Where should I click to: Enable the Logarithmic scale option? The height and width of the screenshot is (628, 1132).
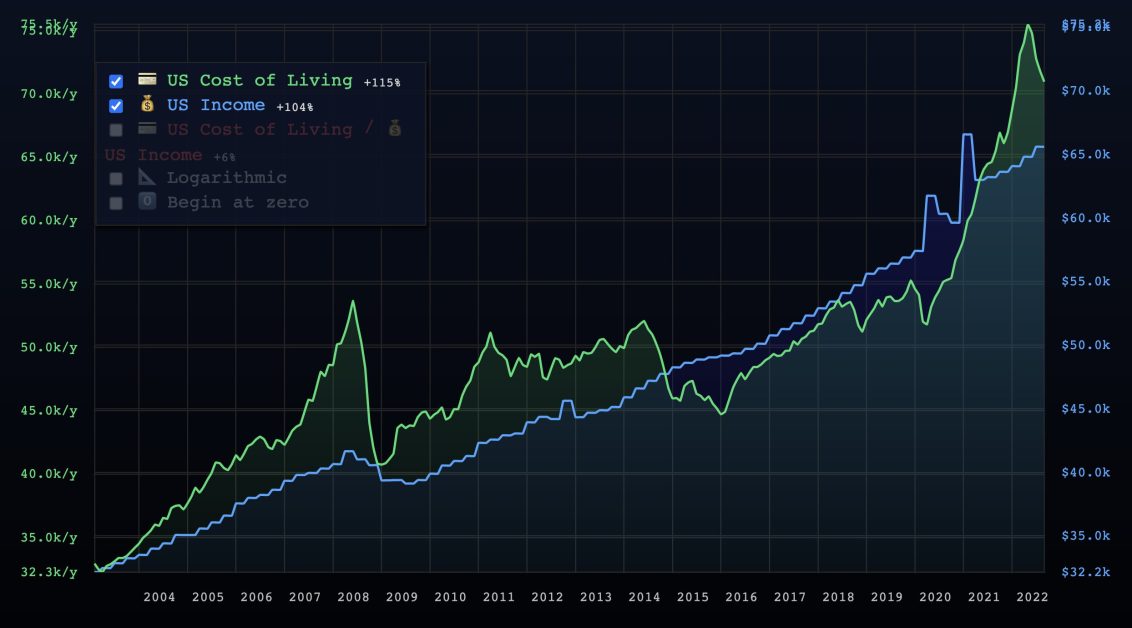[116, 177]
